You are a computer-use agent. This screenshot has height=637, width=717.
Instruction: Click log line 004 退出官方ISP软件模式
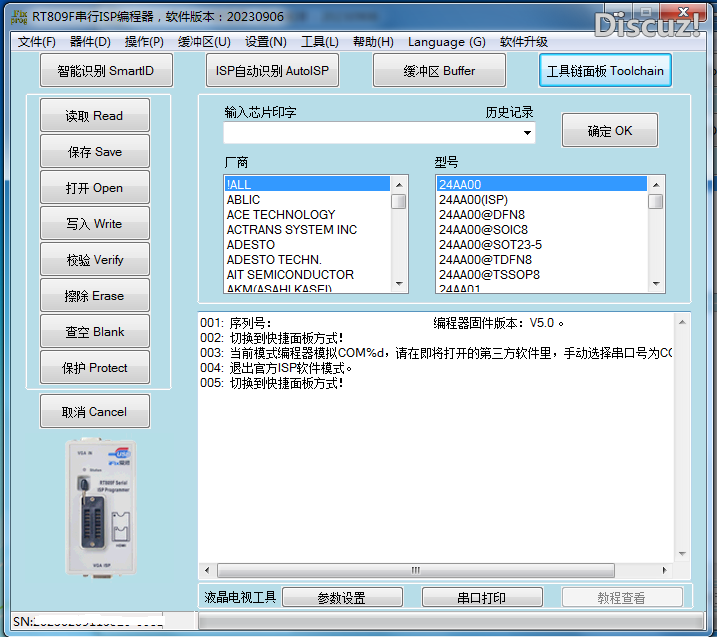pyautogui.click(x=276, y=368)
